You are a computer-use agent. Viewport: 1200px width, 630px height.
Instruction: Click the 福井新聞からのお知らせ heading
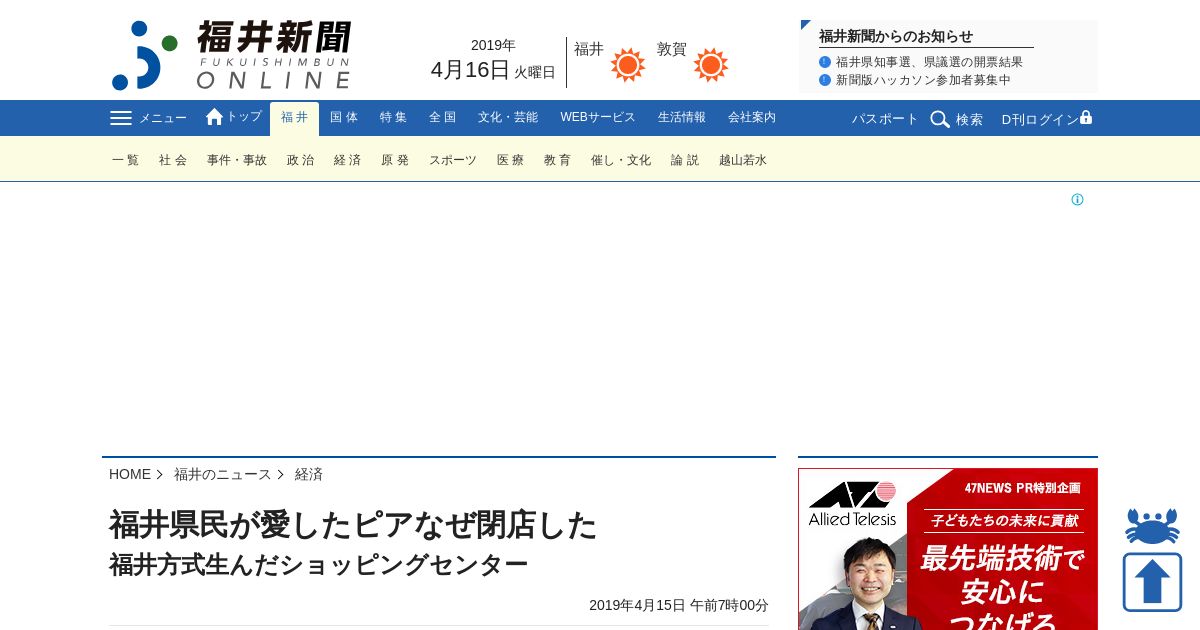[x=896, y=36]
